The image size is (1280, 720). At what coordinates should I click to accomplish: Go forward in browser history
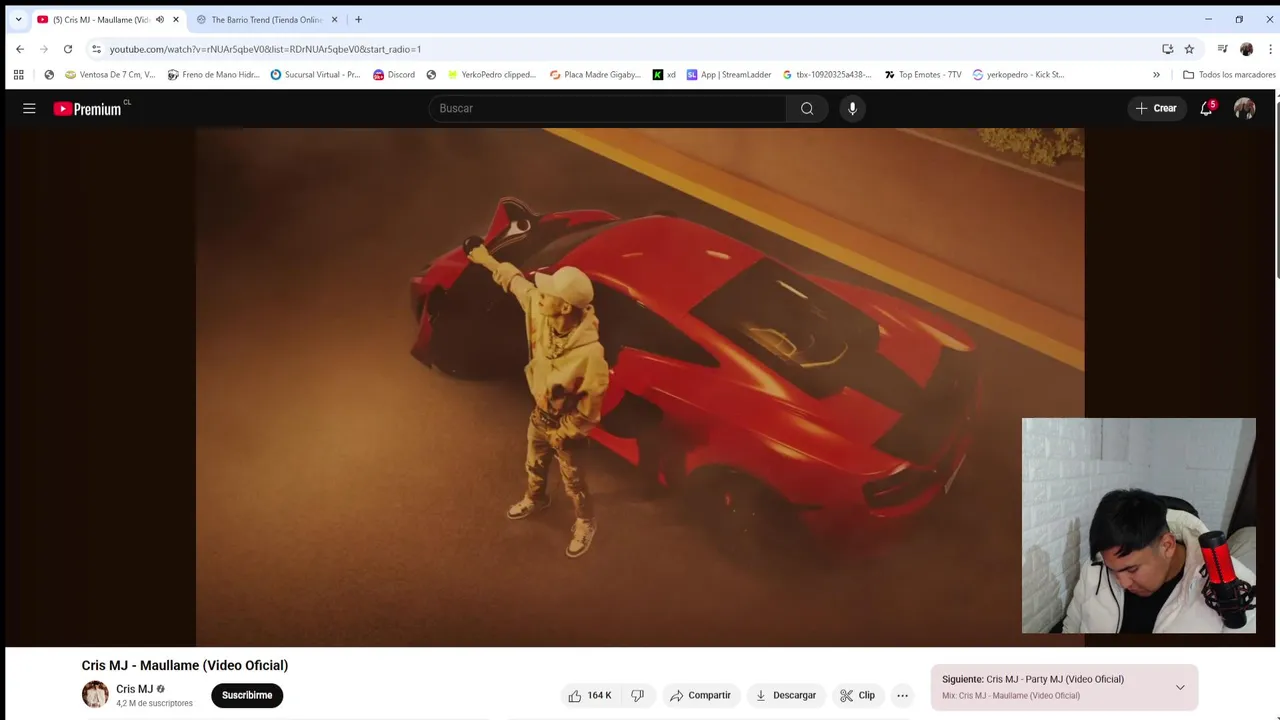43,49
